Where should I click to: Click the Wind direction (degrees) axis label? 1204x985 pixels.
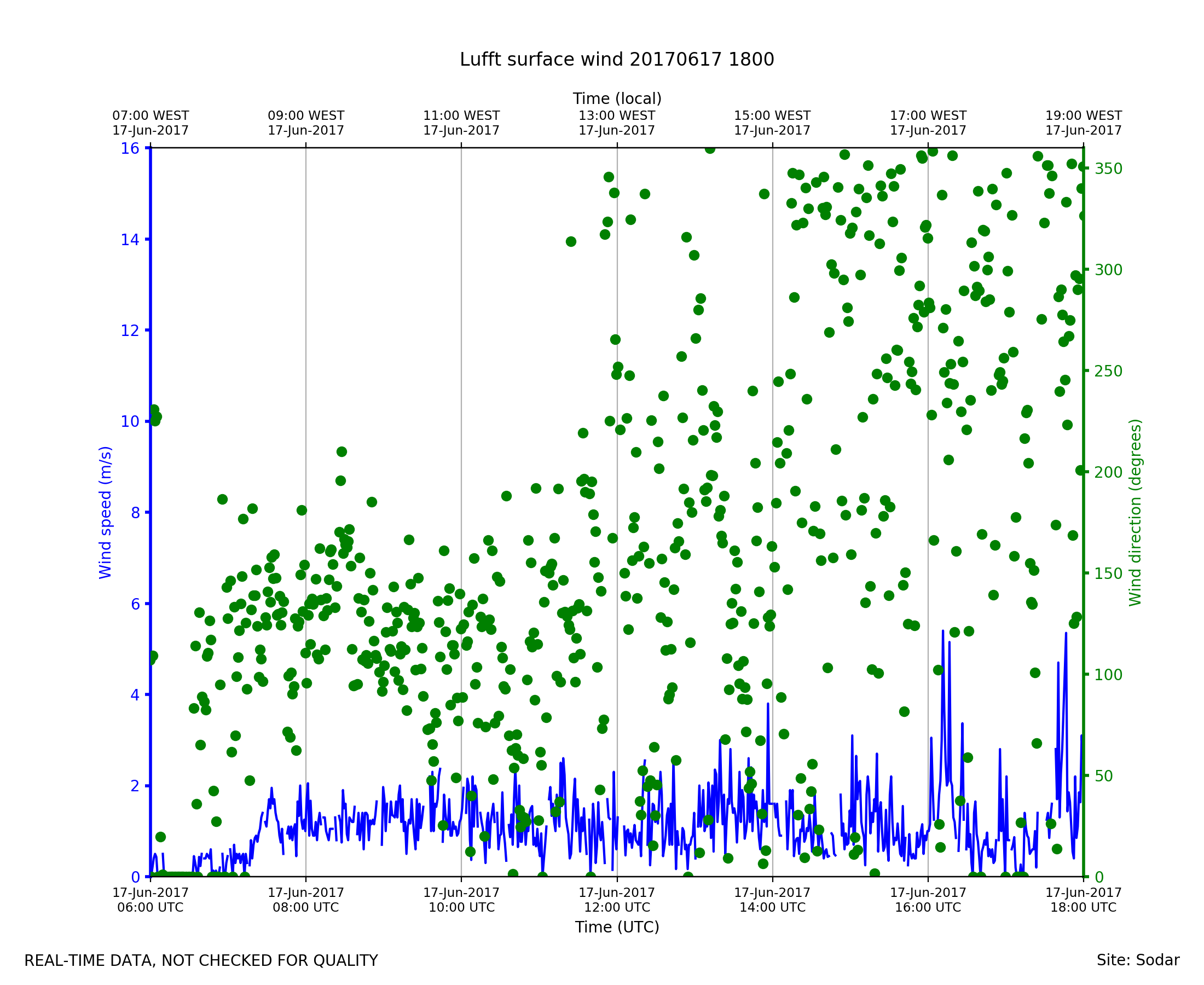1136,512
